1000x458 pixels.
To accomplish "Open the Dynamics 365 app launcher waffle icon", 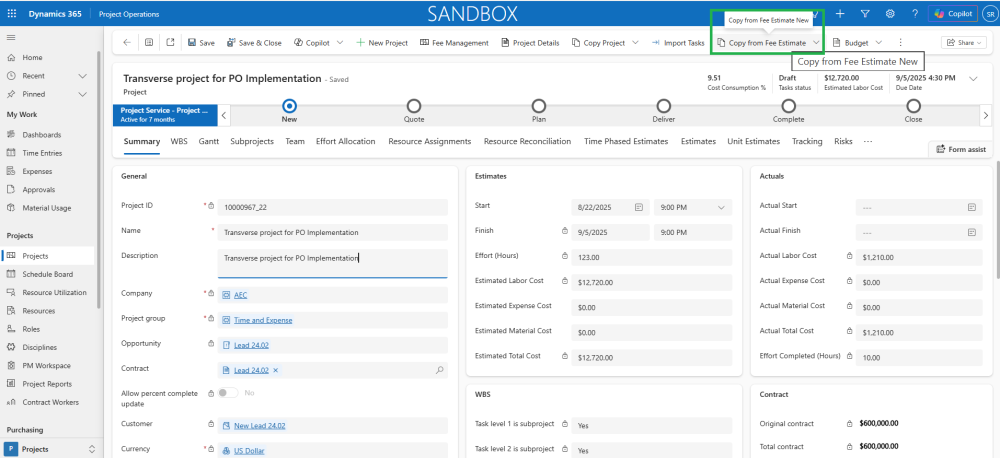I will coord(13,14).
